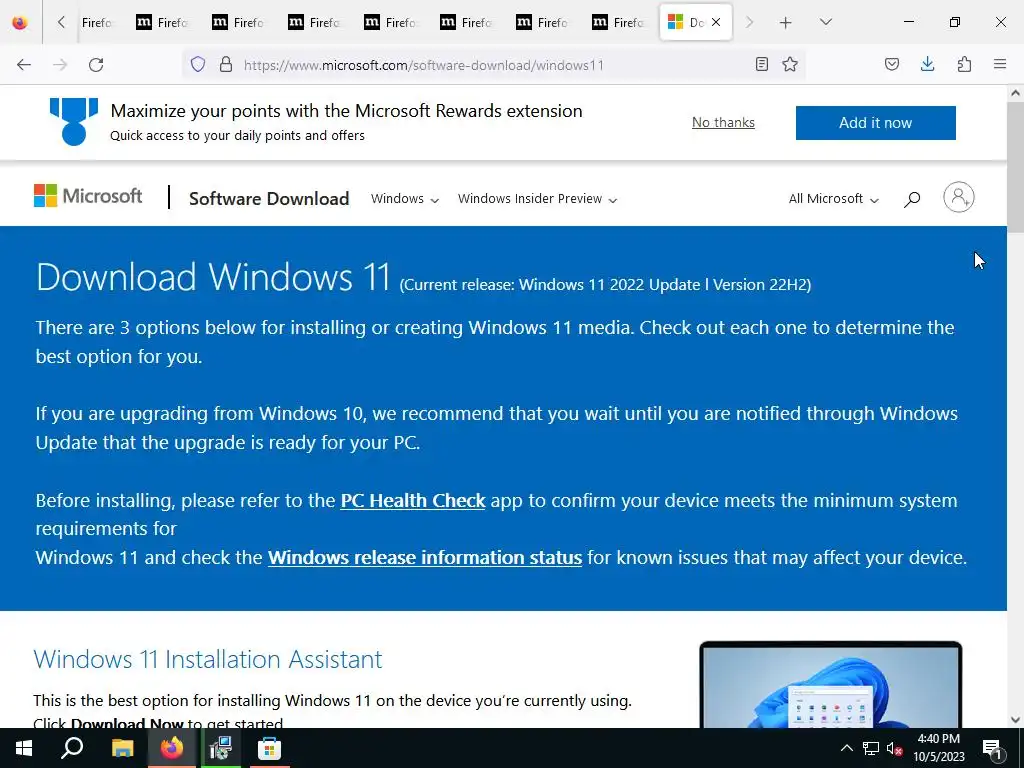The image size is (1024, 768).
Task: Open Microsoft Store from the taskbar
Action: pos(269,748)
